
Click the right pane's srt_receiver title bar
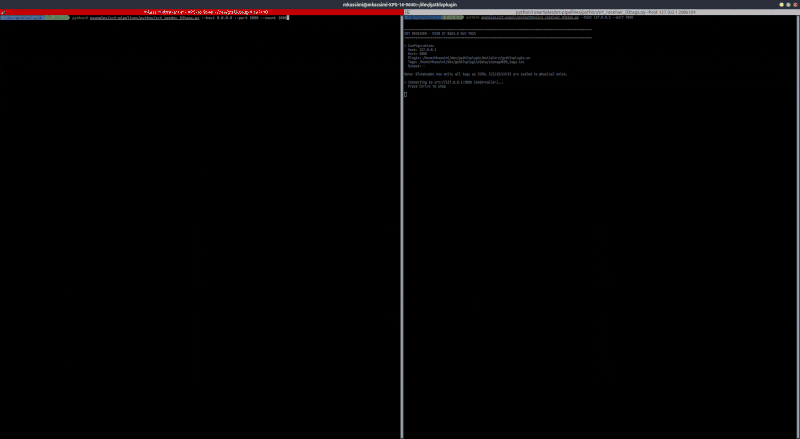[x=600, y=12]
